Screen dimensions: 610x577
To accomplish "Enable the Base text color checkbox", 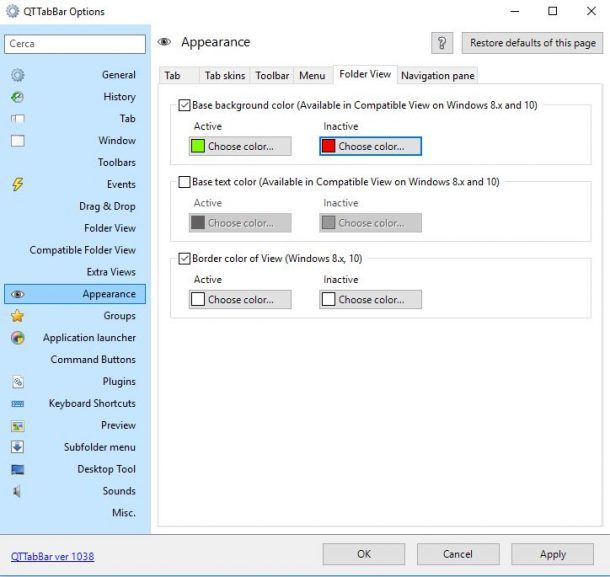I will pos(184,182).
